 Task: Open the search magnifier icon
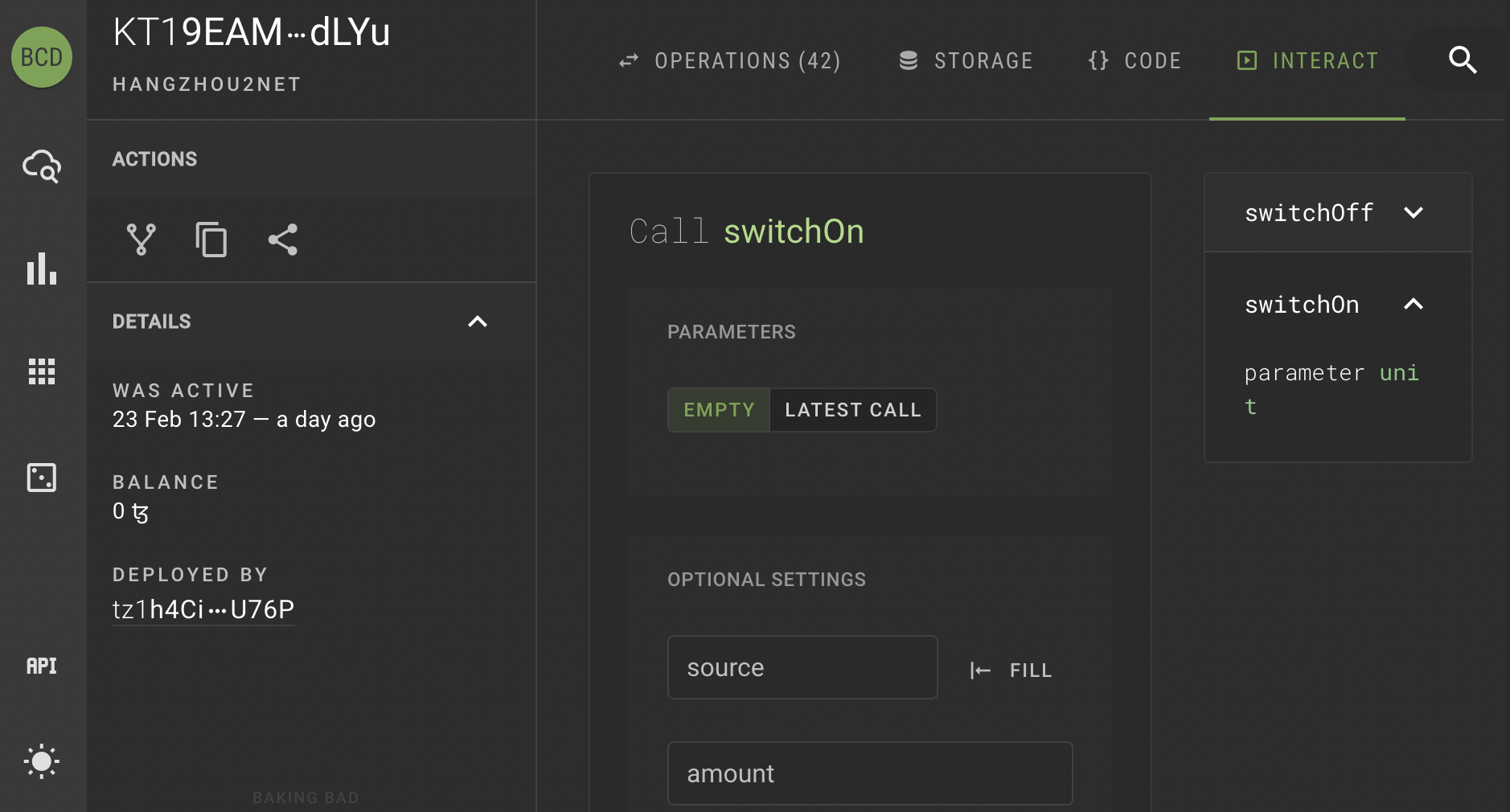coord(1462,59)
